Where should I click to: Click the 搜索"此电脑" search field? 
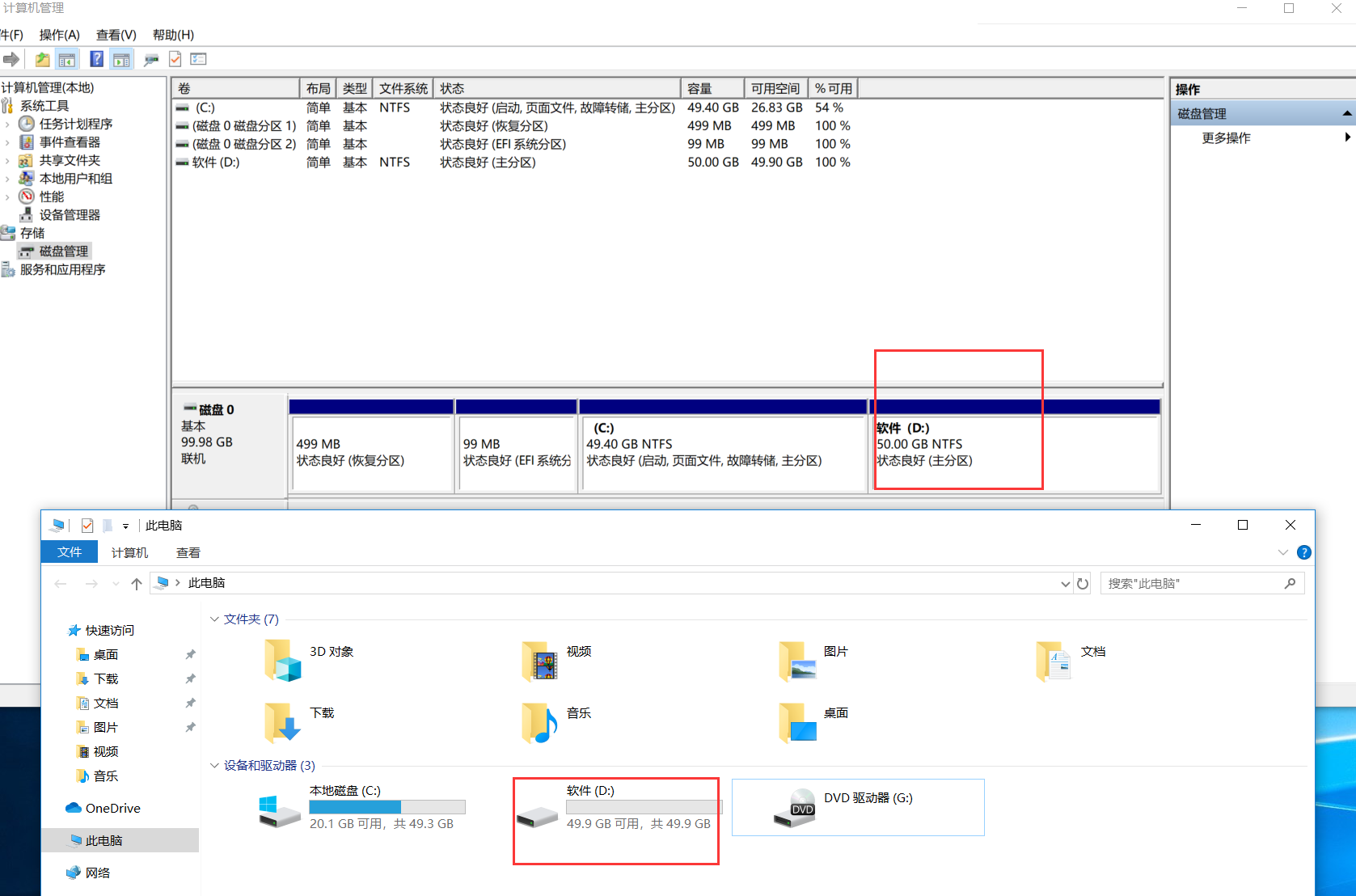(1202, 583)
